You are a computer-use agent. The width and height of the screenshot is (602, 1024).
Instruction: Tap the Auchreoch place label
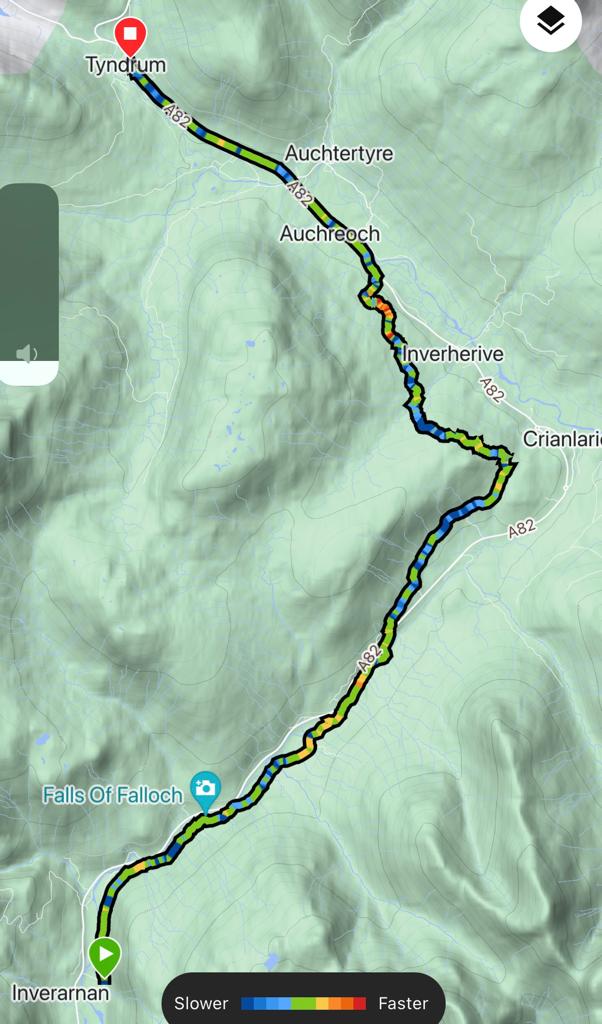click(330, 233)
